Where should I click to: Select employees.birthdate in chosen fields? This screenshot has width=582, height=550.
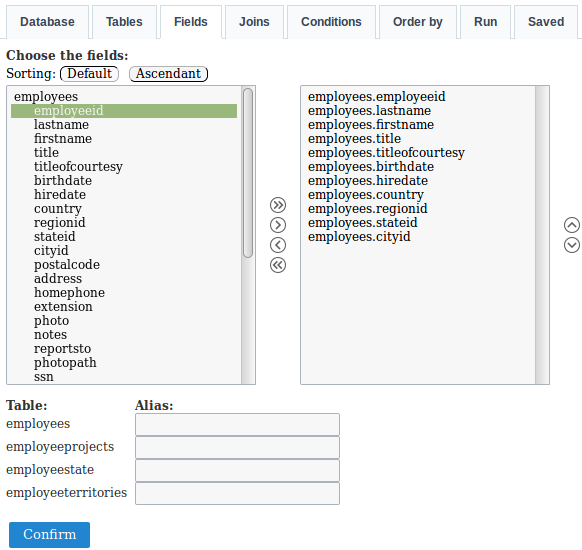[419, 167]
